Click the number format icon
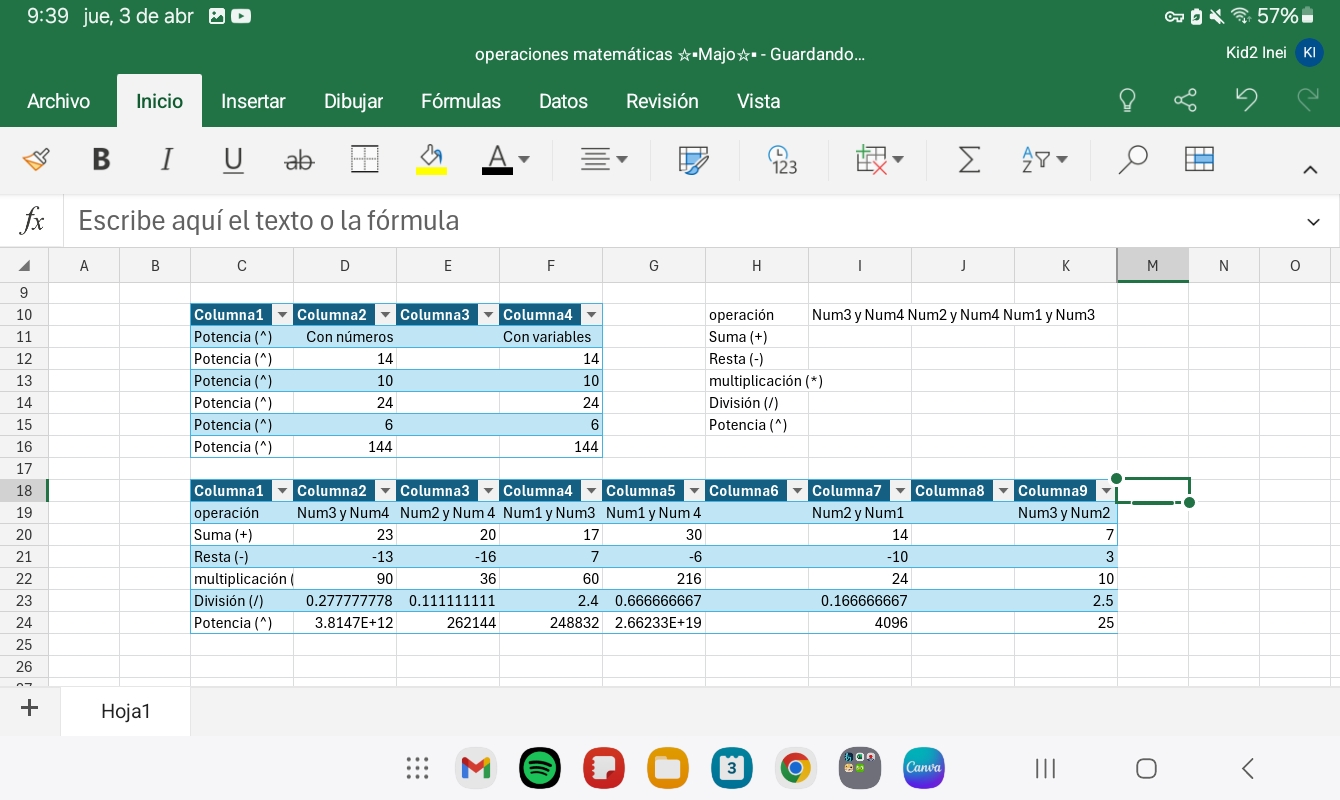1340x800 pixels. tap(782, 159)
